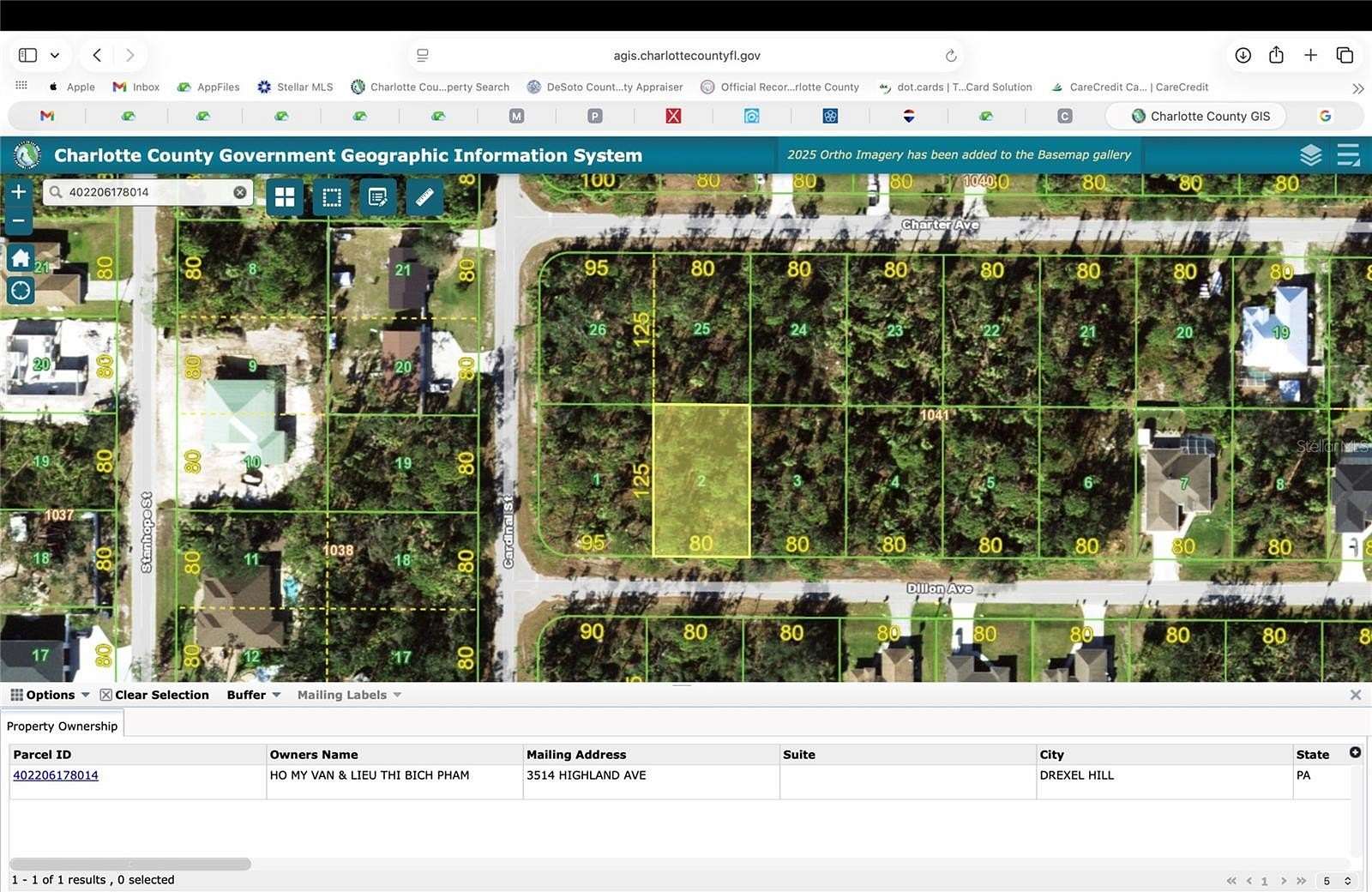Open the basemap layers panel

pos(1312,155)
